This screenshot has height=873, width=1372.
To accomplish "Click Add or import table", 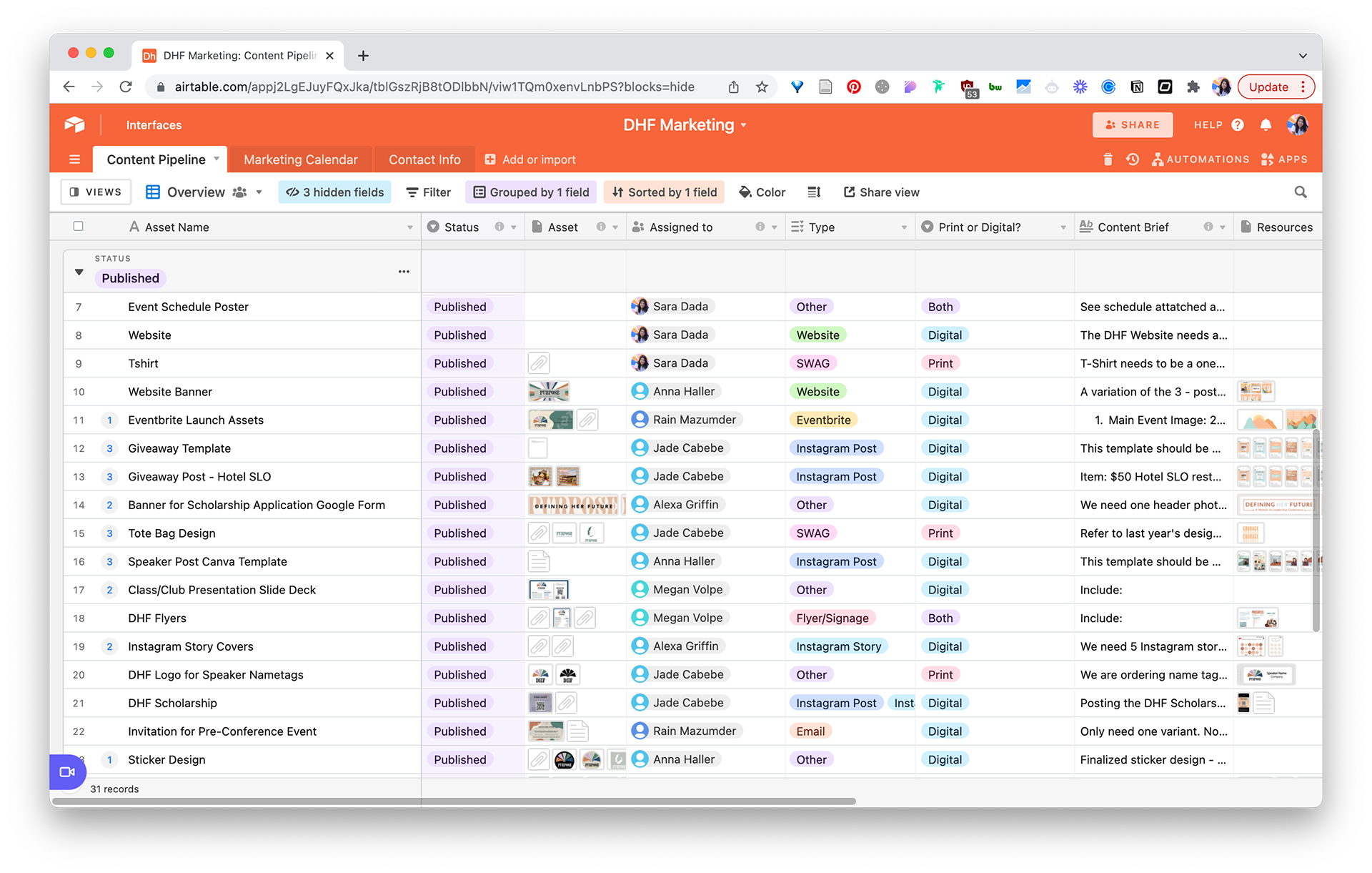I will point(530,159).
